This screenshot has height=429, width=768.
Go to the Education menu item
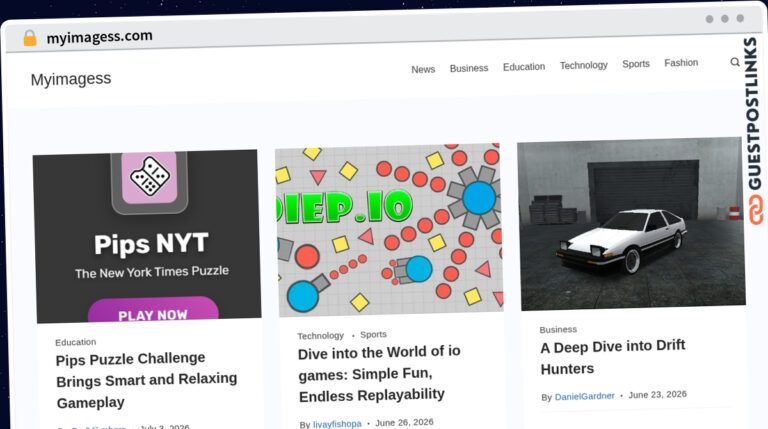pos(524,67)
